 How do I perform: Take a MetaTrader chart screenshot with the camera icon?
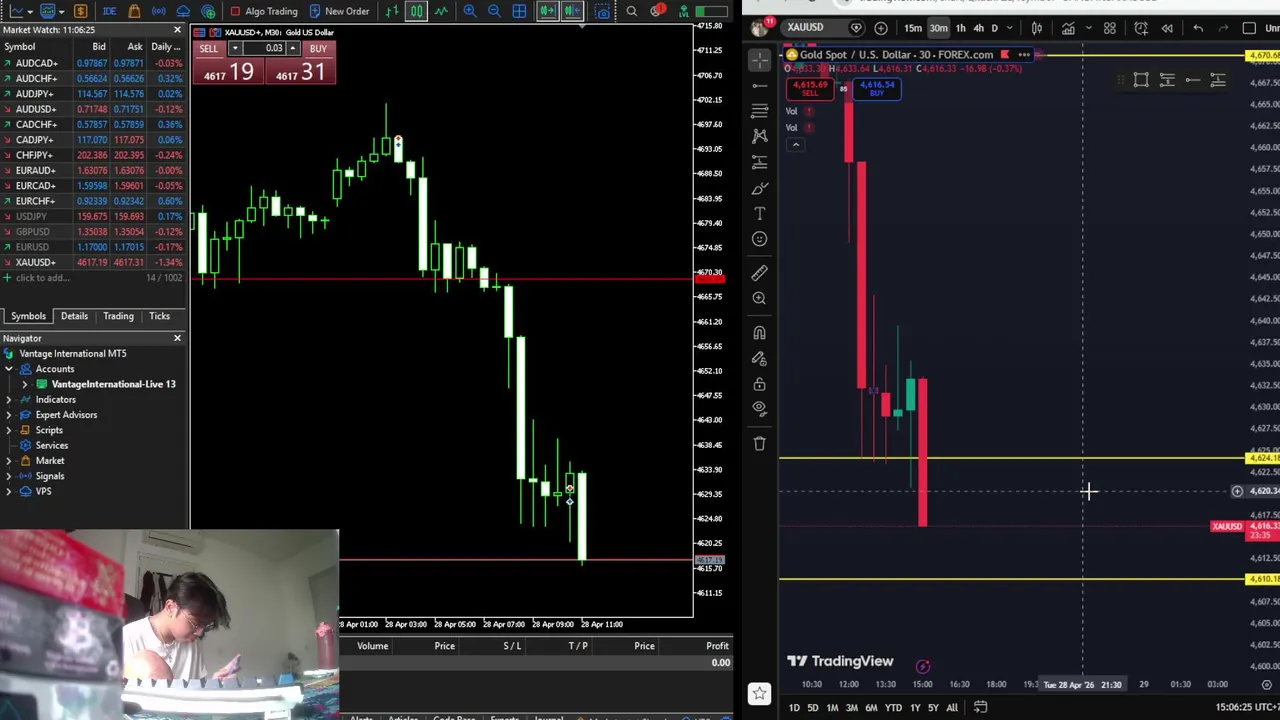pos(603,11)
